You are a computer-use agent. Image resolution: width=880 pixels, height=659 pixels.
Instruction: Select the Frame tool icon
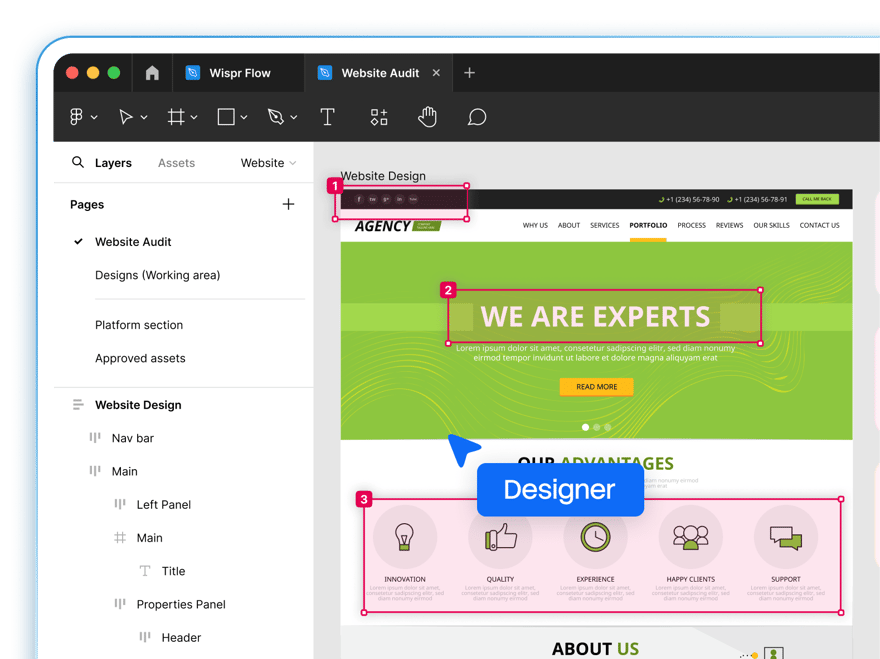pos(176,117)
